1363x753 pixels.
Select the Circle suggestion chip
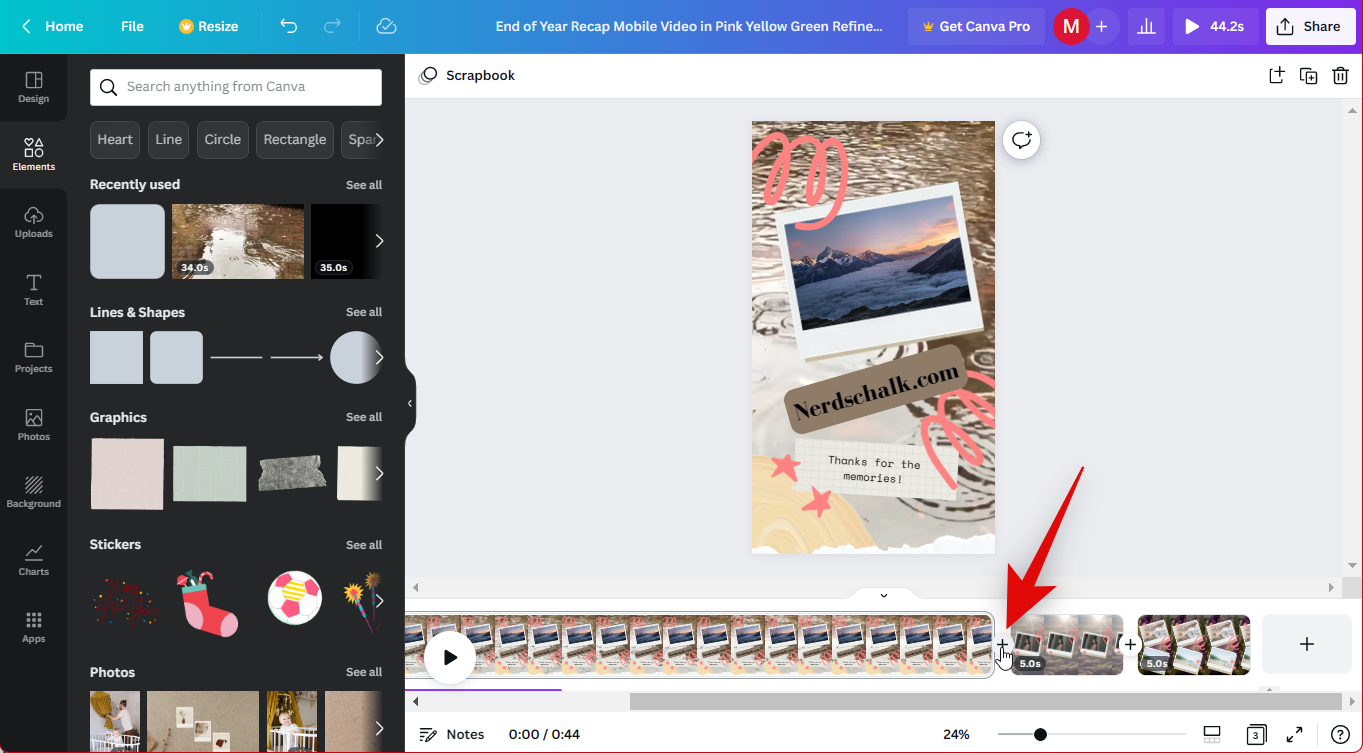pos(223,140)
